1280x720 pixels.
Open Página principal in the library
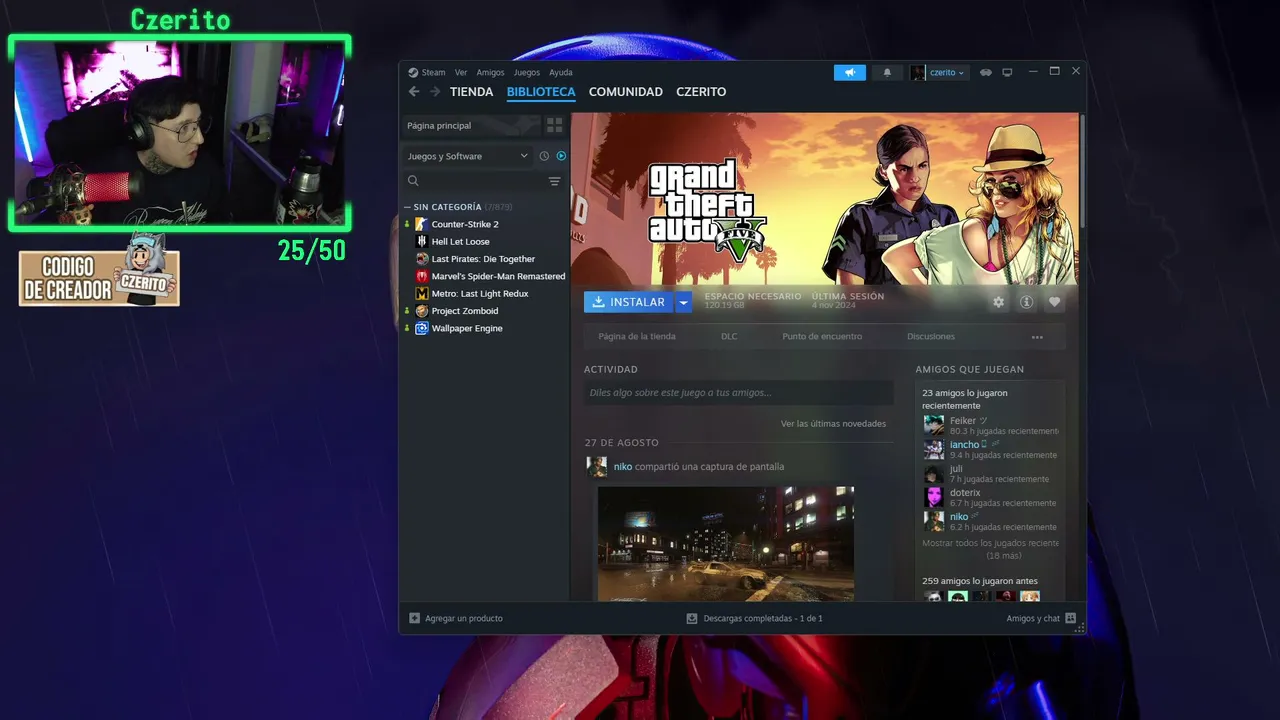471,125
